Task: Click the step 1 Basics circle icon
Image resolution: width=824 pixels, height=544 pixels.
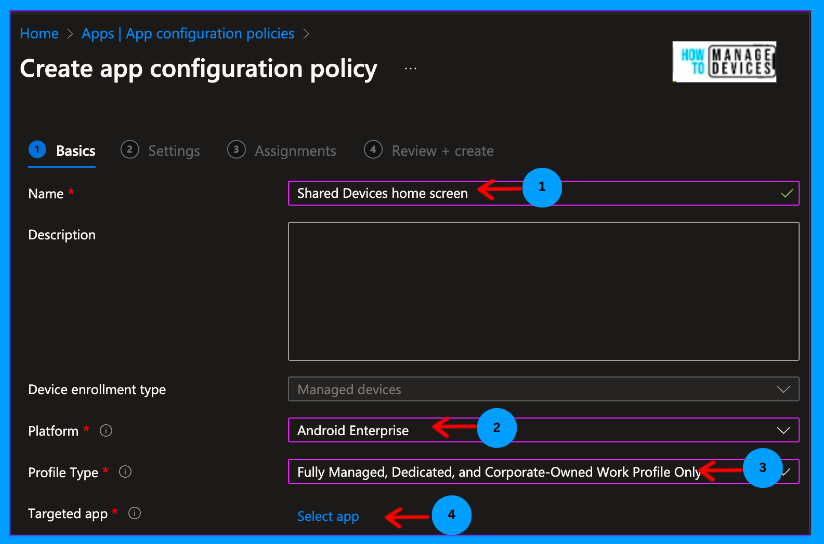Action: pos(37,150)
